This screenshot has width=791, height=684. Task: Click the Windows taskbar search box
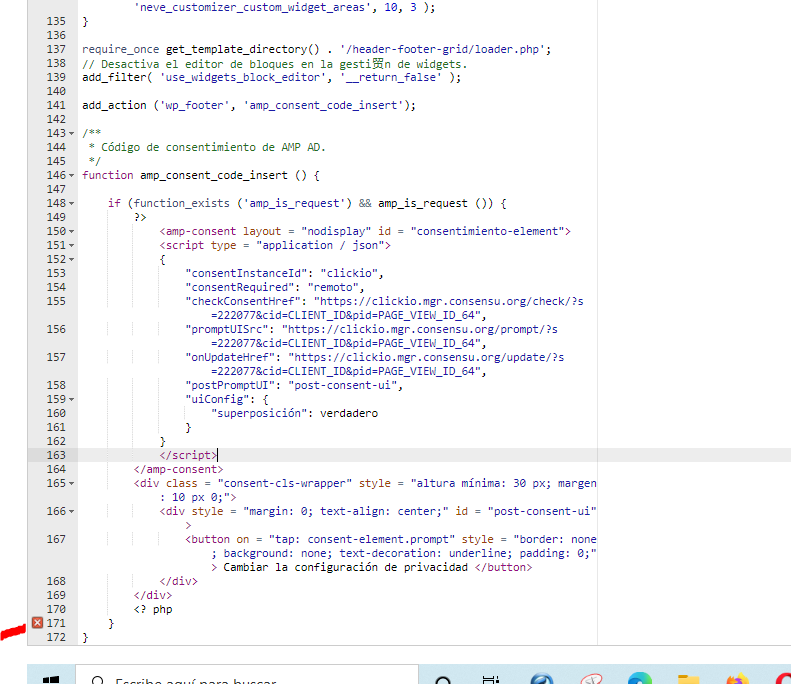click(x=247, y=676)
